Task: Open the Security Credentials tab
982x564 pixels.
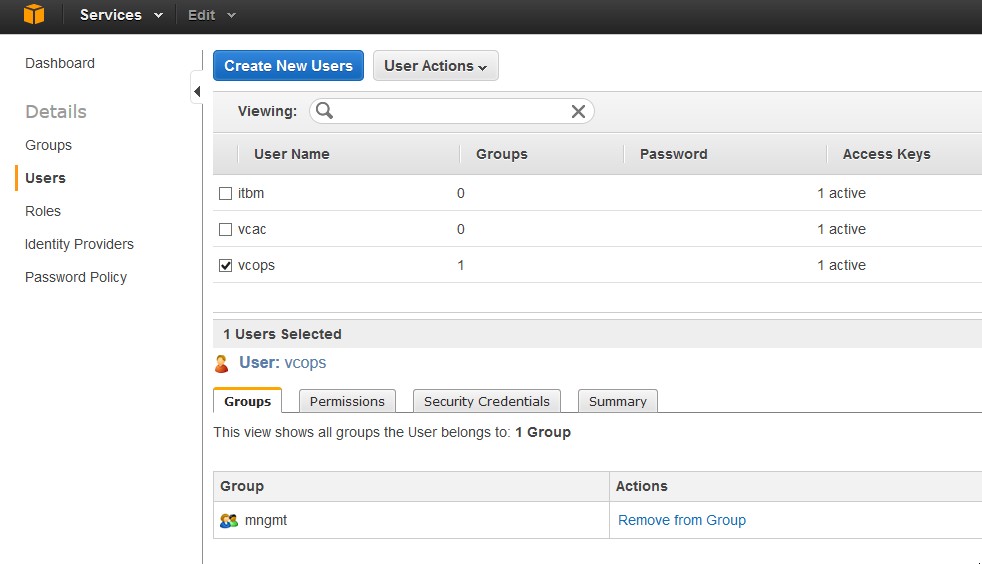Action: click(x=486, y=401)
